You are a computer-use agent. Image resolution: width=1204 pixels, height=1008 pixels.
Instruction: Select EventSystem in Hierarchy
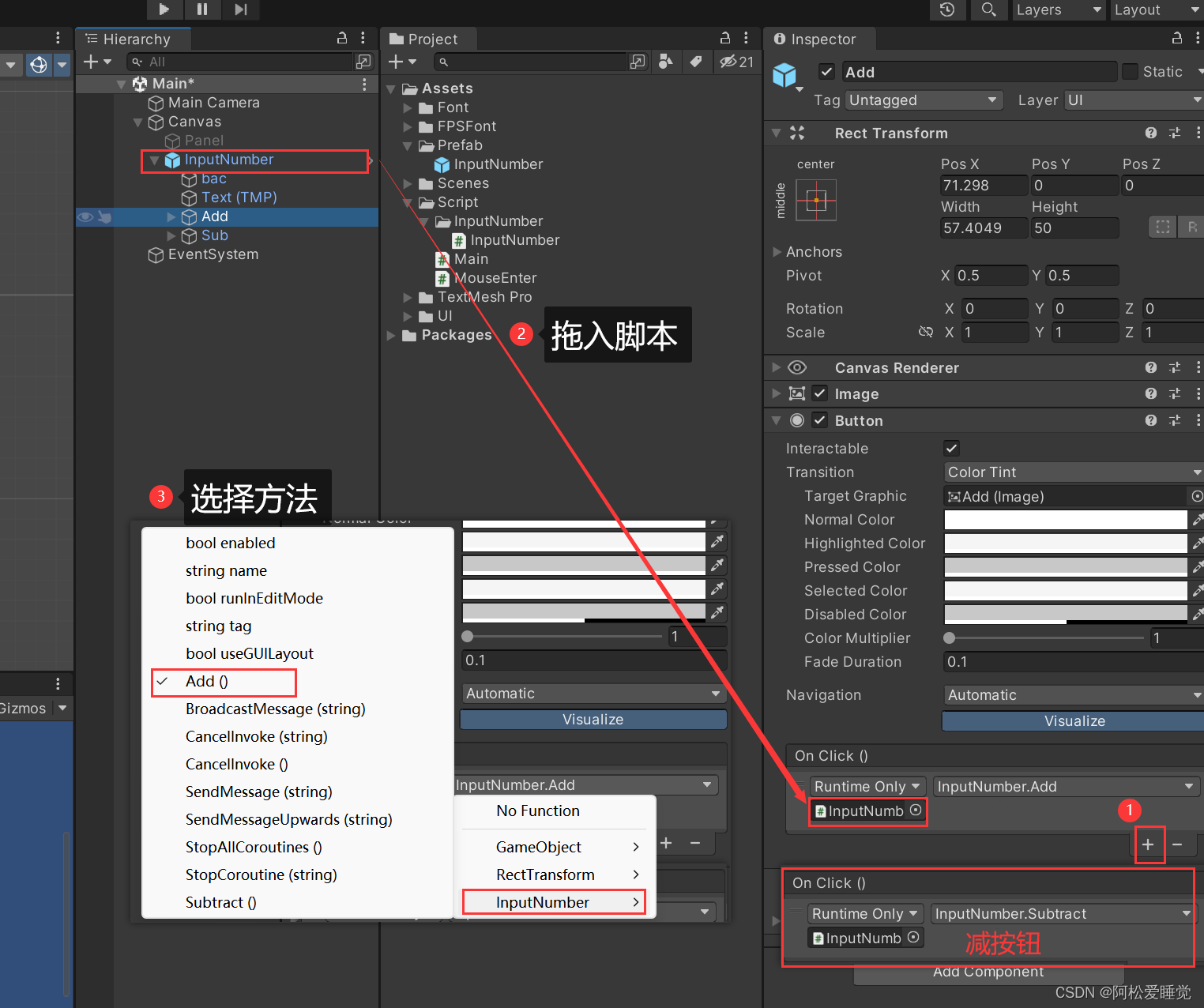coord(213,254)
